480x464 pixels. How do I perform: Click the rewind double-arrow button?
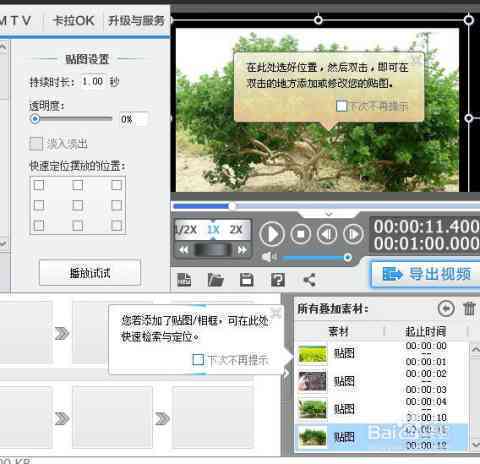click(x=184, y=250)
